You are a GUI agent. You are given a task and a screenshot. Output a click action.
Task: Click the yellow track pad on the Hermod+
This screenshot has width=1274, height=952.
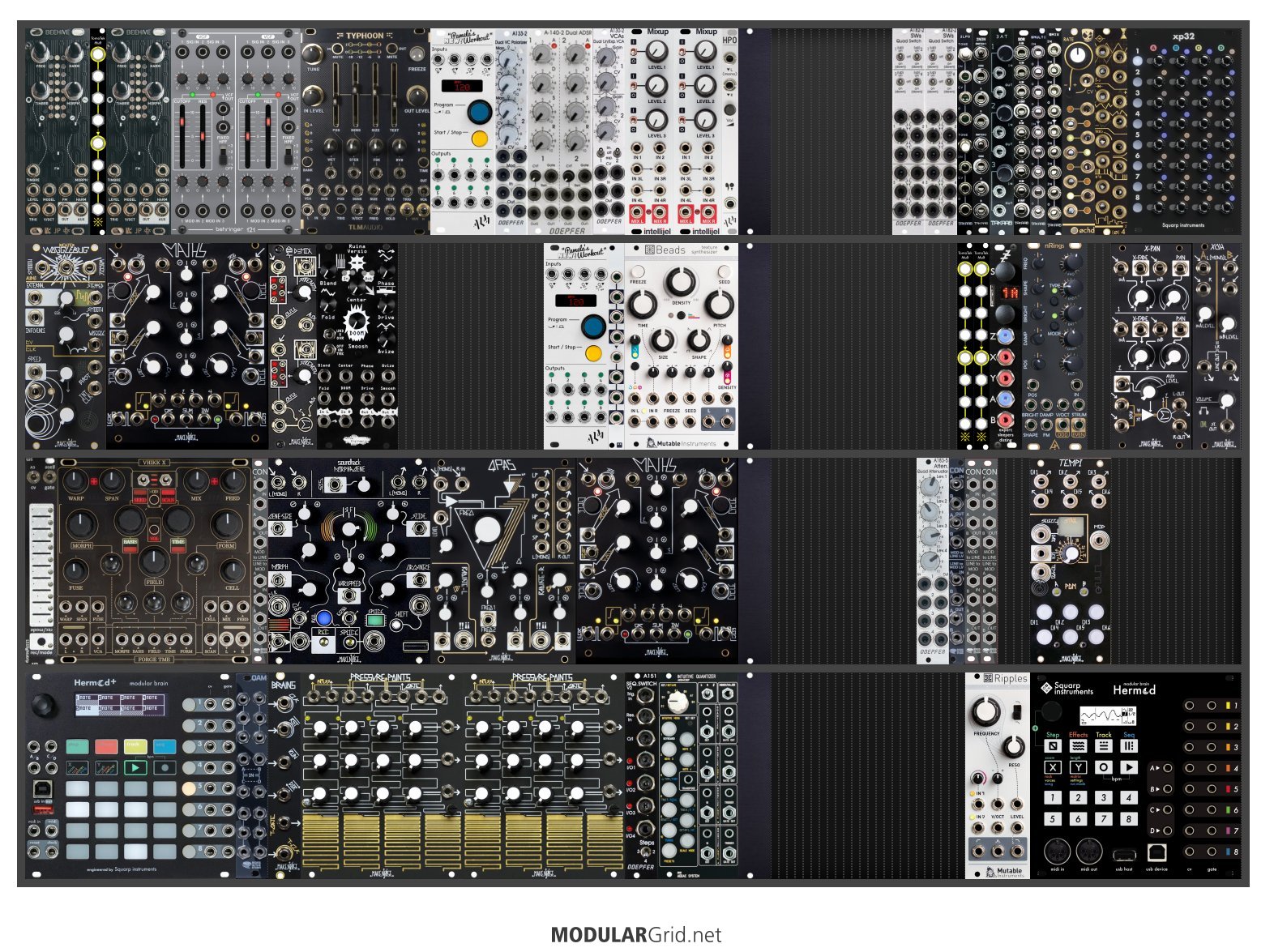(135, 746)
